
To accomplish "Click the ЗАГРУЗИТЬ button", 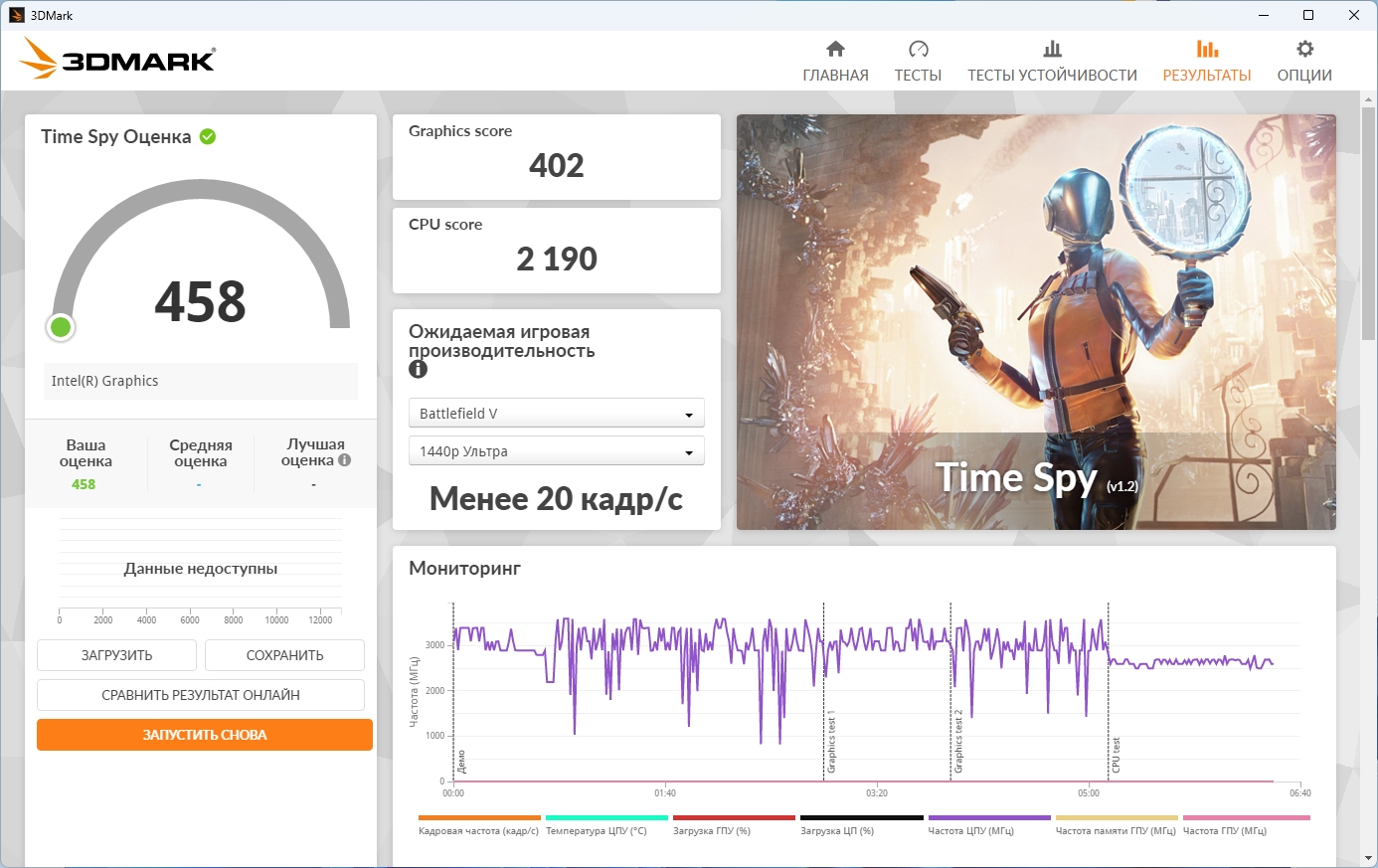I will point(116,655).
